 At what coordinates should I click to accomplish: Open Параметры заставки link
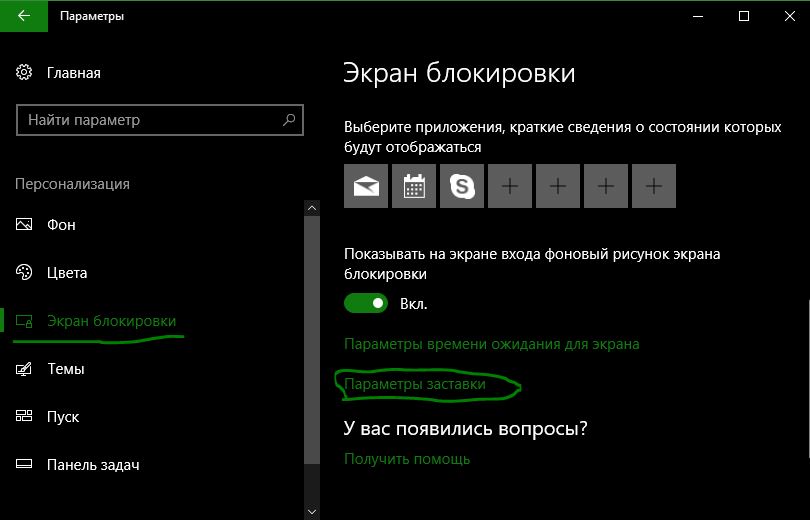[x=415, y=384]
